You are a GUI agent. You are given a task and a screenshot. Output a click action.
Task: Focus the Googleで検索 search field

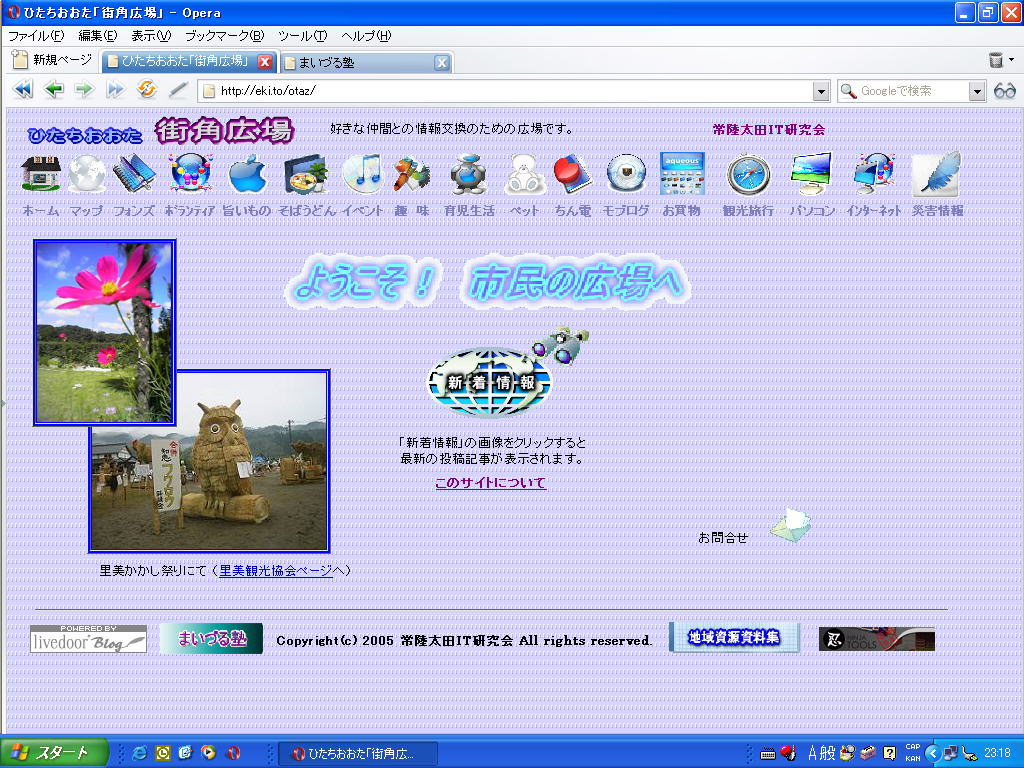(x=903, y=91)
